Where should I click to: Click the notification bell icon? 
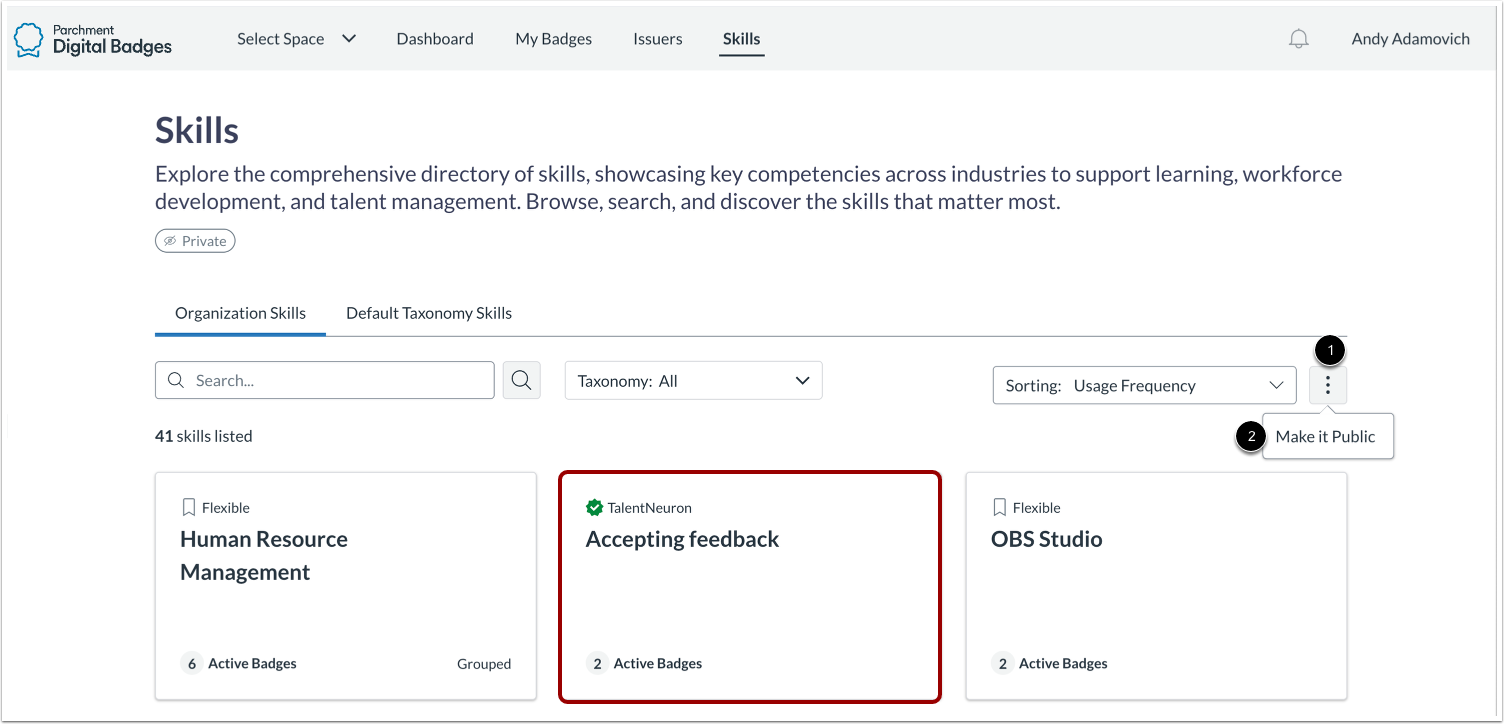(x=1298, y=37)
